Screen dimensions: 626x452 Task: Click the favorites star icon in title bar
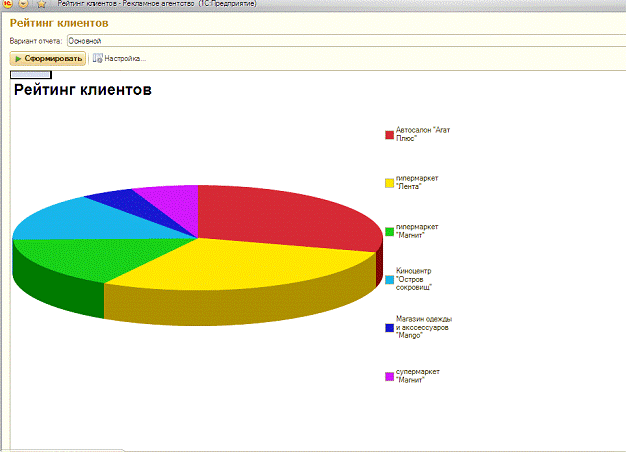click(41, 4)
